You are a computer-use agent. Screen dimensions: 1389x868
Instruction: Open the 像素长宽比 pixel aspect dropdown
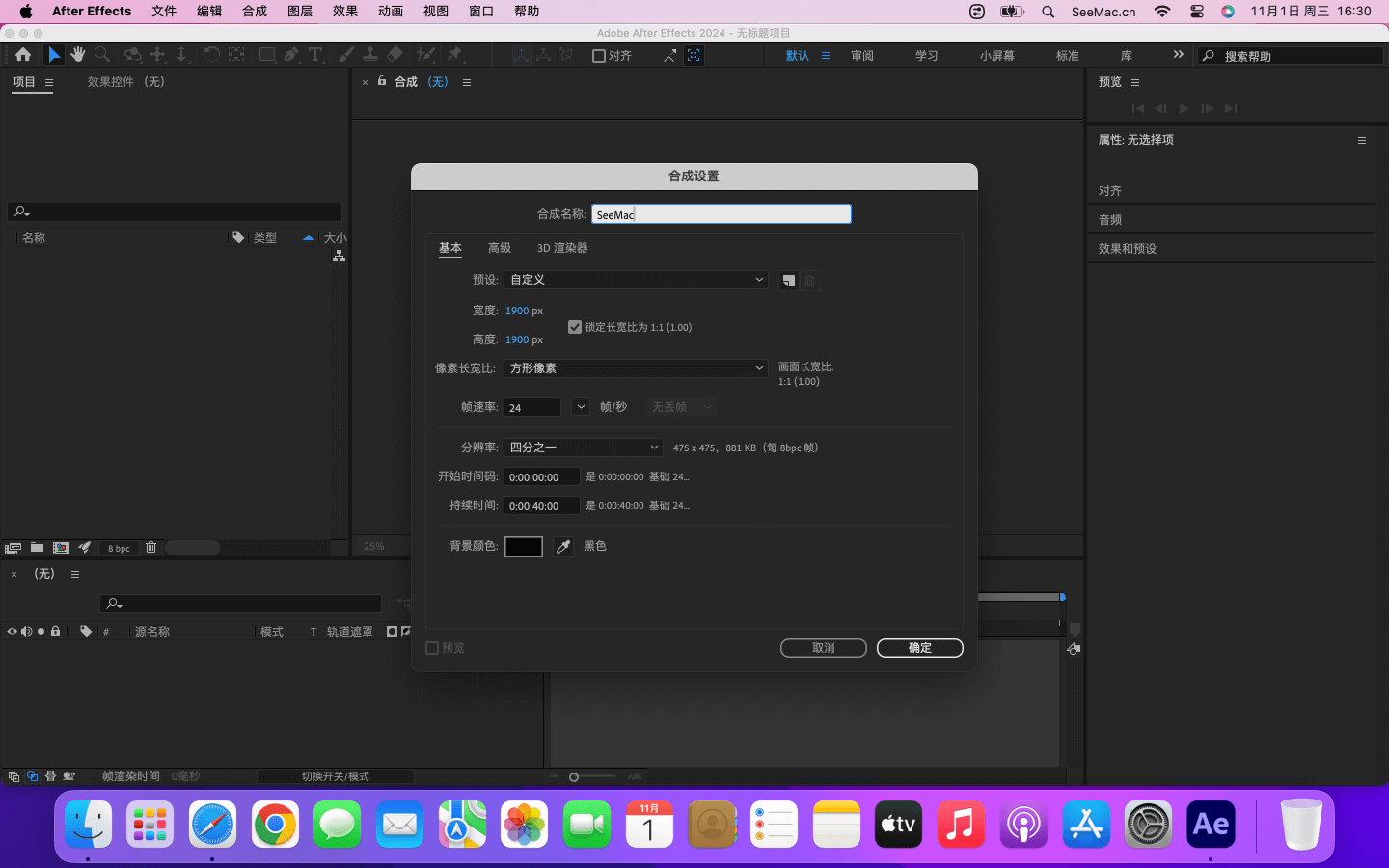[x=637, y=368]
